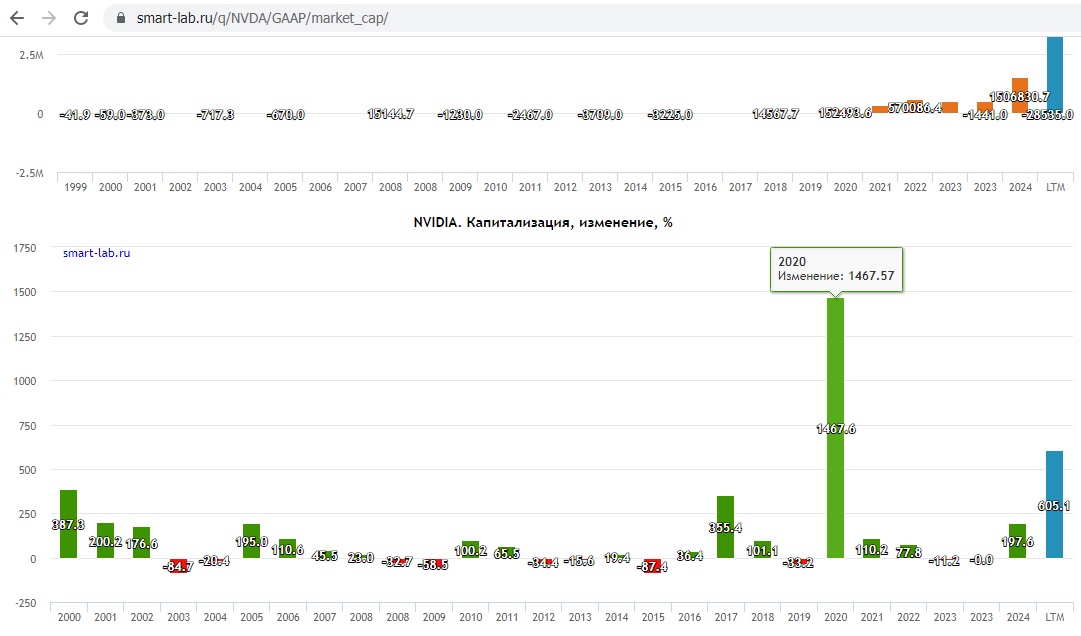The image size is (1081, 636).
Task: Click the orange 2024 bar in top chart
Action: click(1019, 95)
